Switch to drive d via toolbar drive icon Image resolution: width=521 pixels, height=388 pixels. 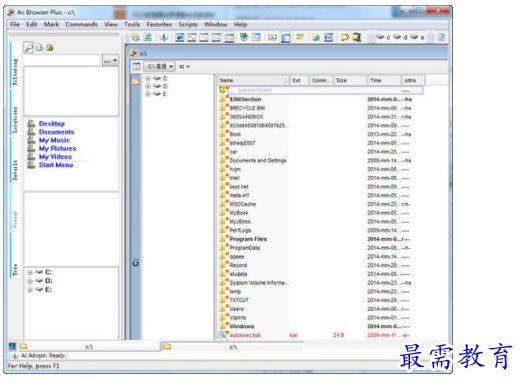(400, 37)
